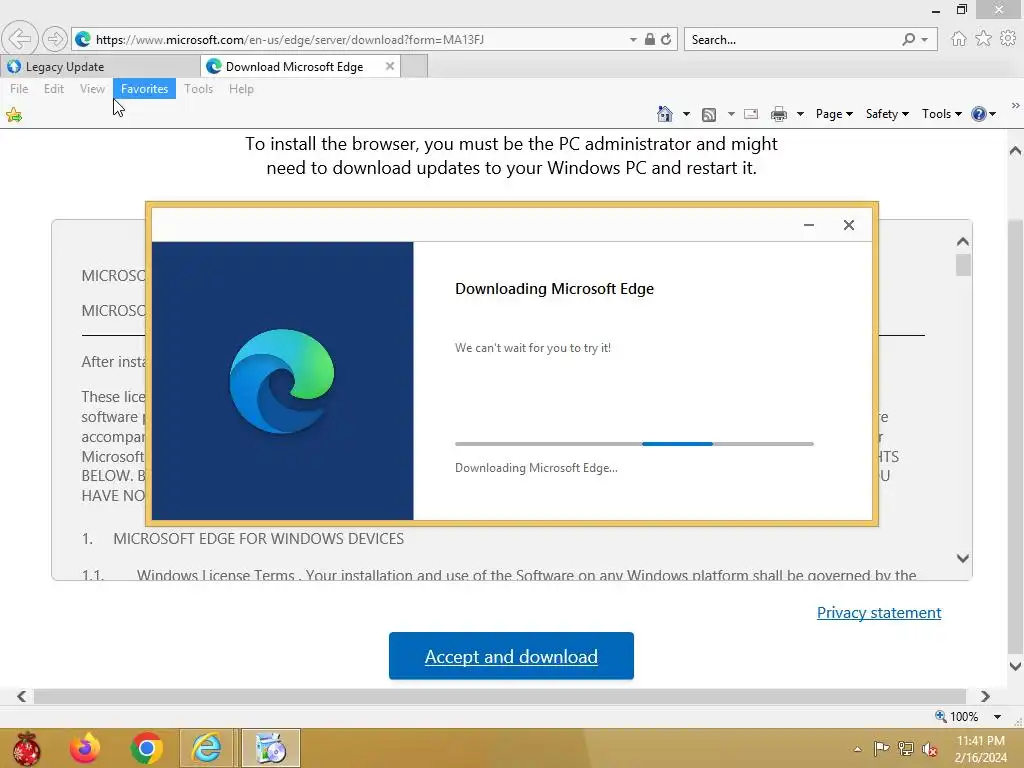
Task: Click the page vertical scrollbar down arrow
Action: pos(1015,667)
